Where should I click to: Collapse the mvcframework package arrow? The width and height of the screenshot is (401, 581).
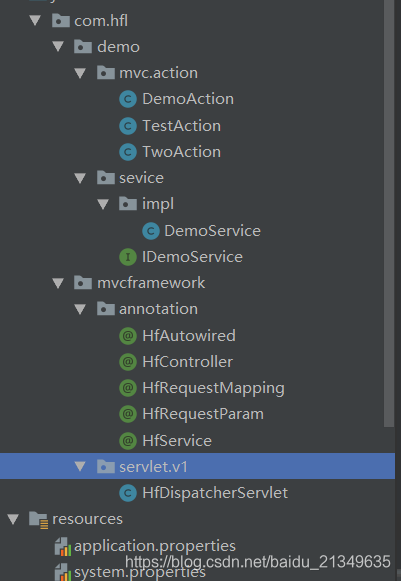coord(58,283)
